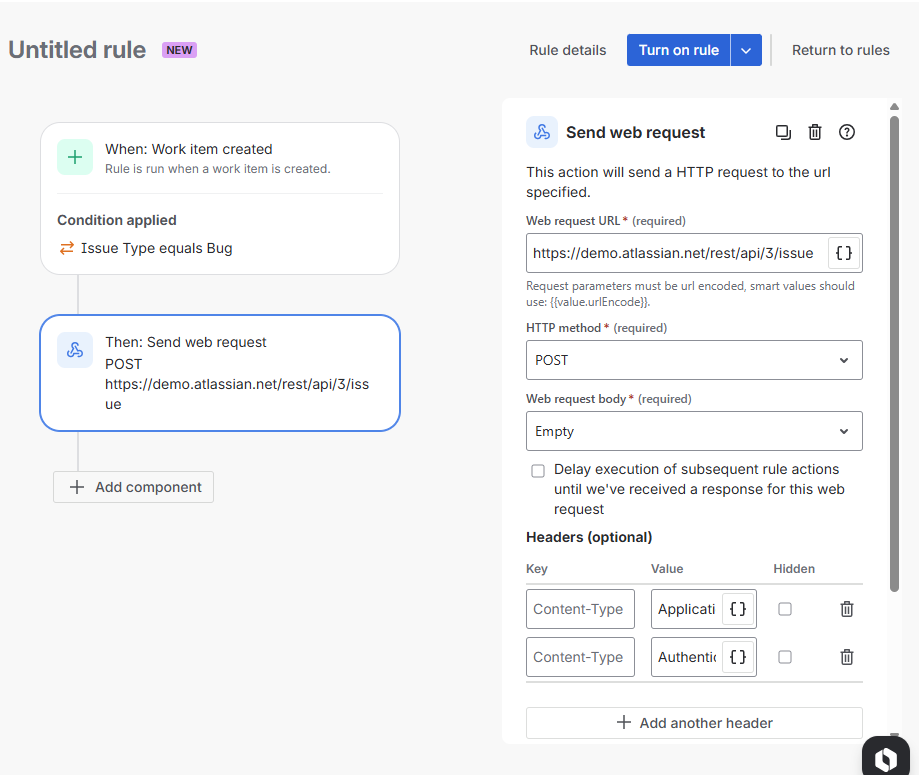Open smart values for first header value

click(x=738, y=609)
